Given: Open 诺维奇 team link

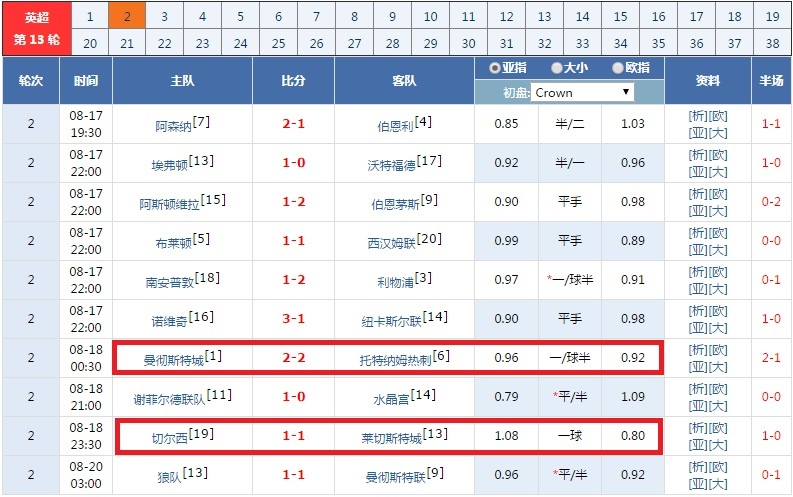Looking at the screenshot, I should [169, 321].
